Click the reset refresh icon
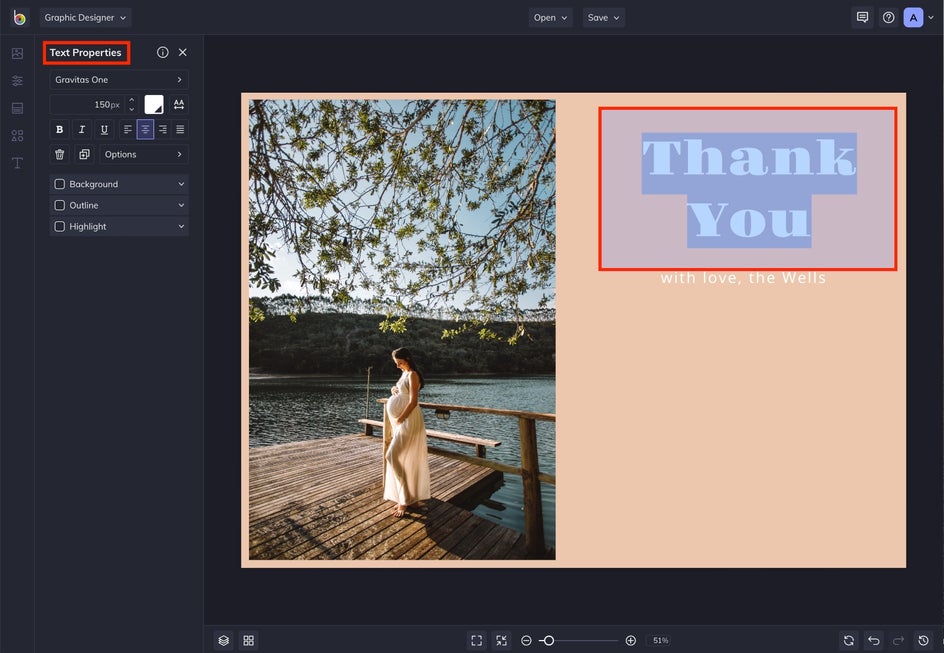This screenshot has height=653, width=944. coord(848,640)
